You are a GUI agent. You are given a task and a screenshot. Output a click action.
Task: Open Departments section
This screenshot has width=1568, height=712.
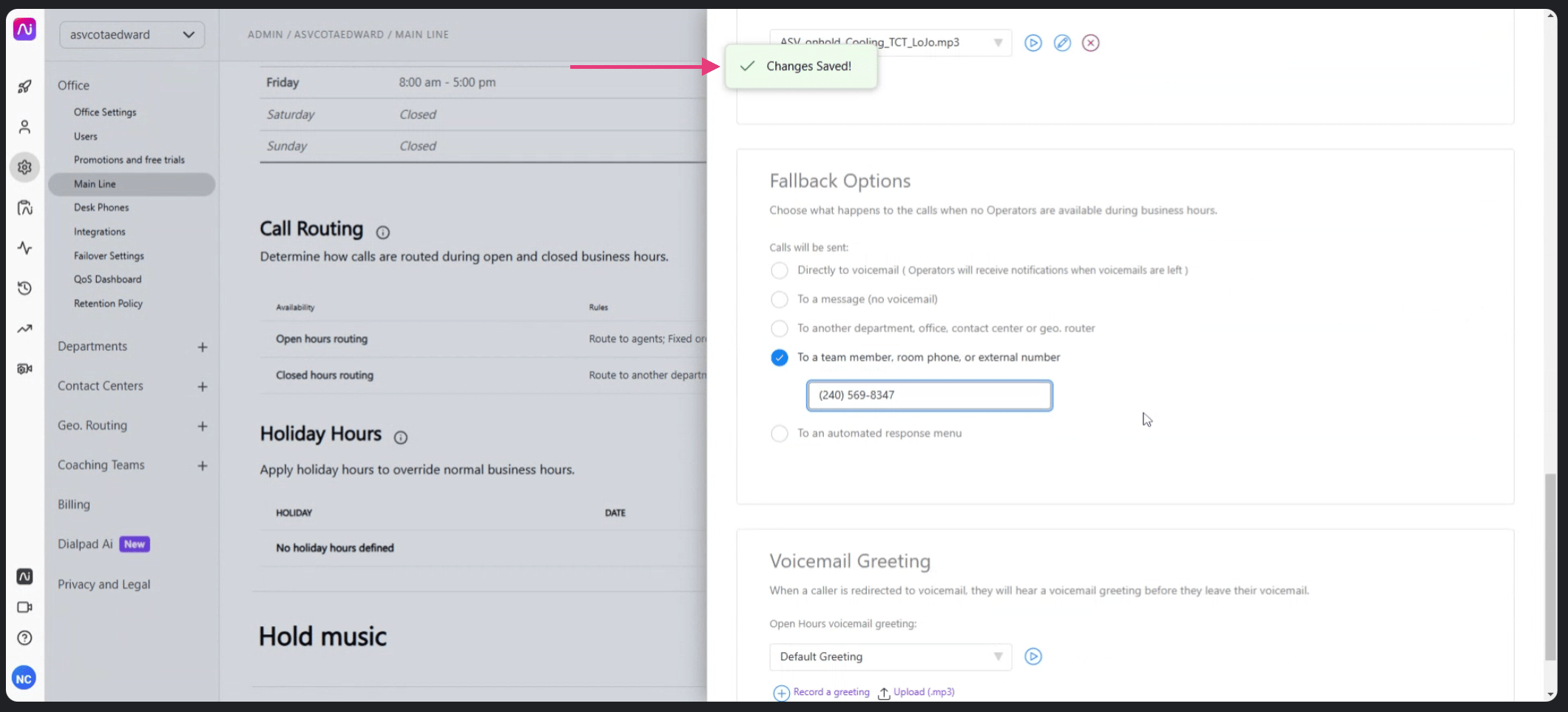click(x=92, y=346)
